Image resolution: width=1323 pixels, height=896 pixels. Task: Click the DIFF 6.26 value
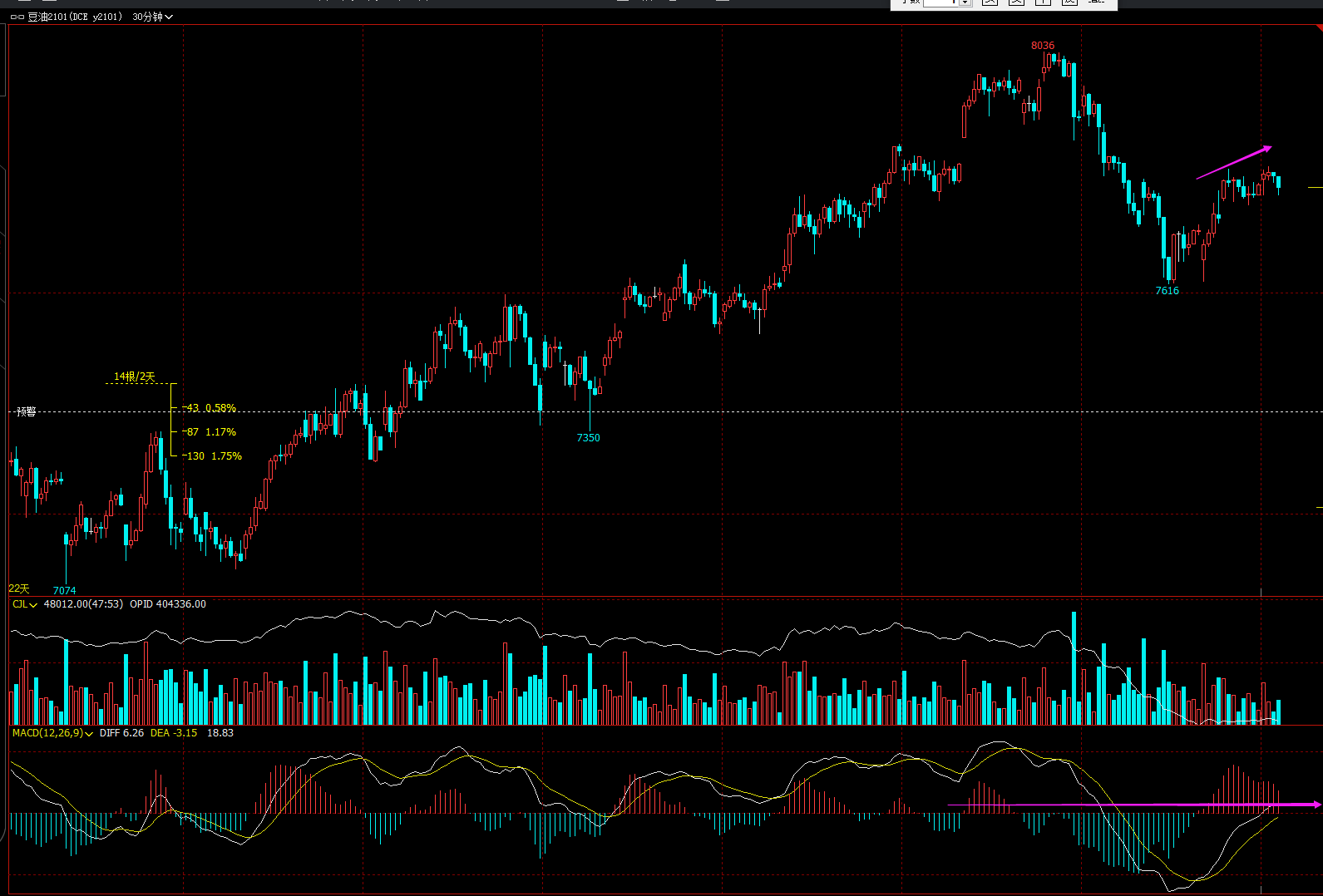point(121,733)
